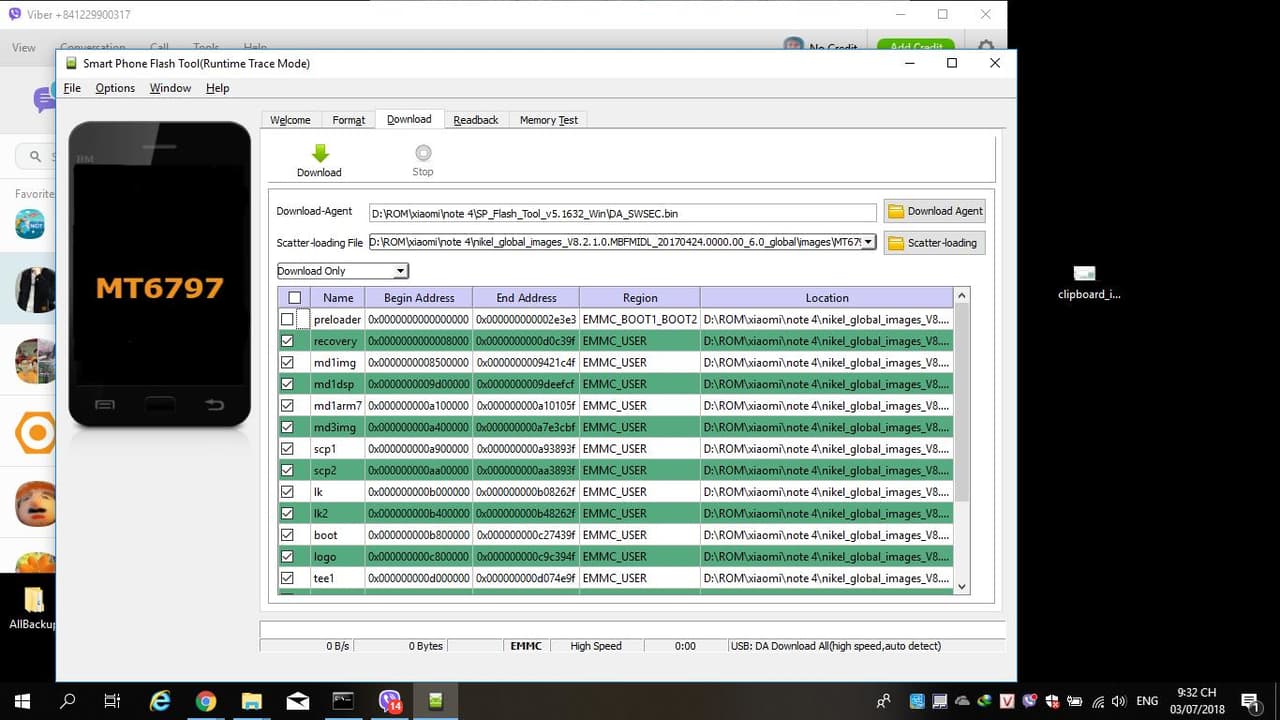Click the green Download arrow icon

[x=319, y=154]
